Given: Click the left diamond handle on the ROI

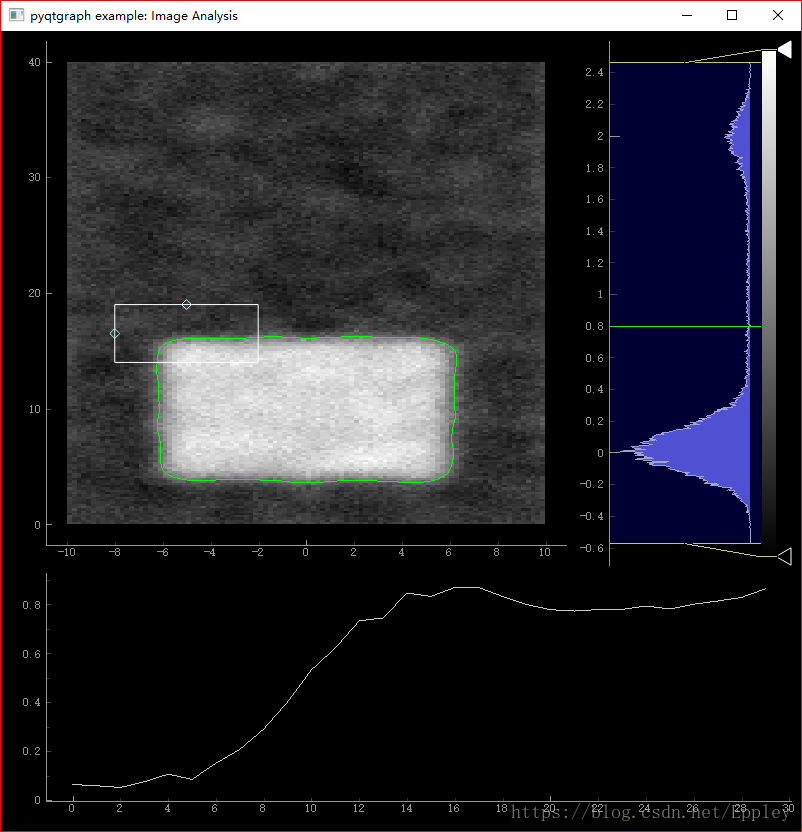Looking at the screenshot, I should (115, 334).
